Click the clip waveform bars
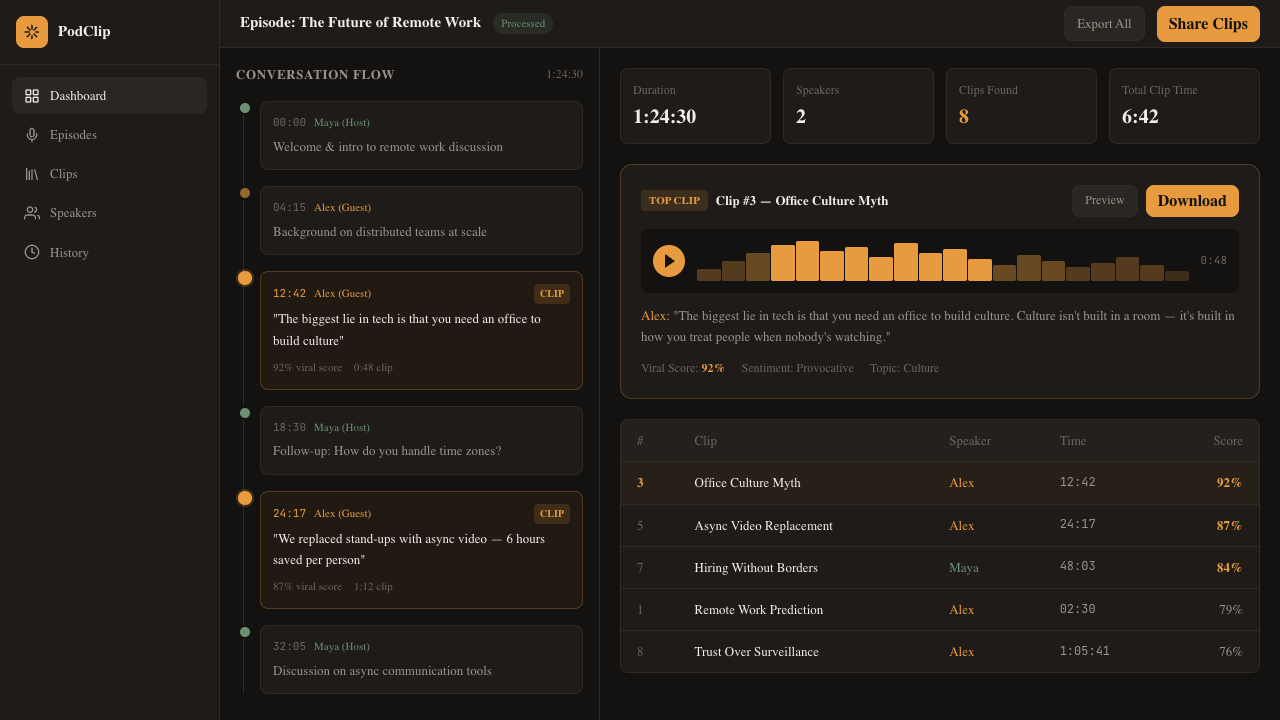 943,261
